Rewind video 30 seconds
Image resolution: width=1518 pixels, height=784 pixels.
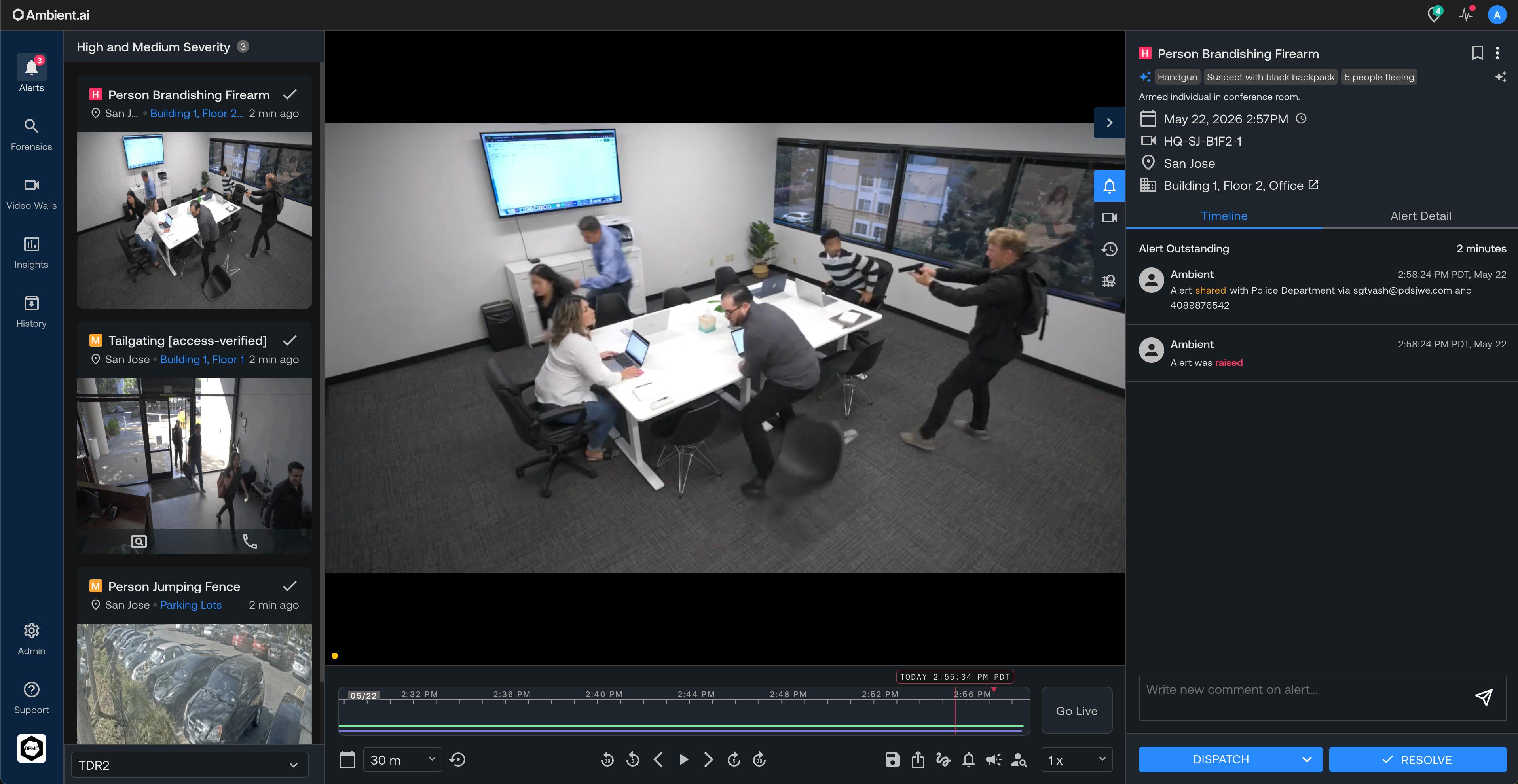tap(607, 760)
